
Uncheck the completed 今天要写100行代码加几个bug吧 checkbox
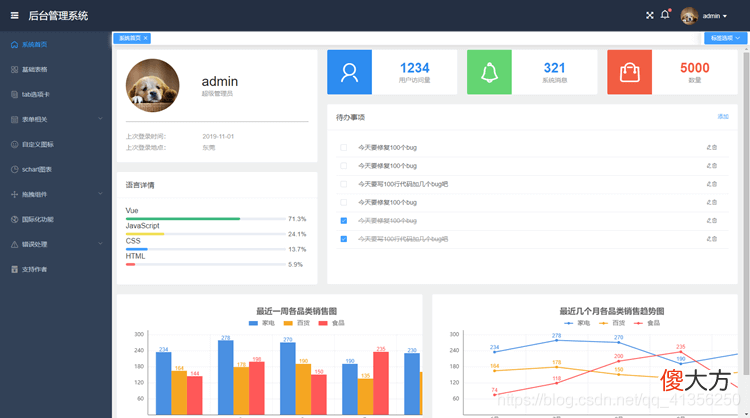tap(343, 239)
